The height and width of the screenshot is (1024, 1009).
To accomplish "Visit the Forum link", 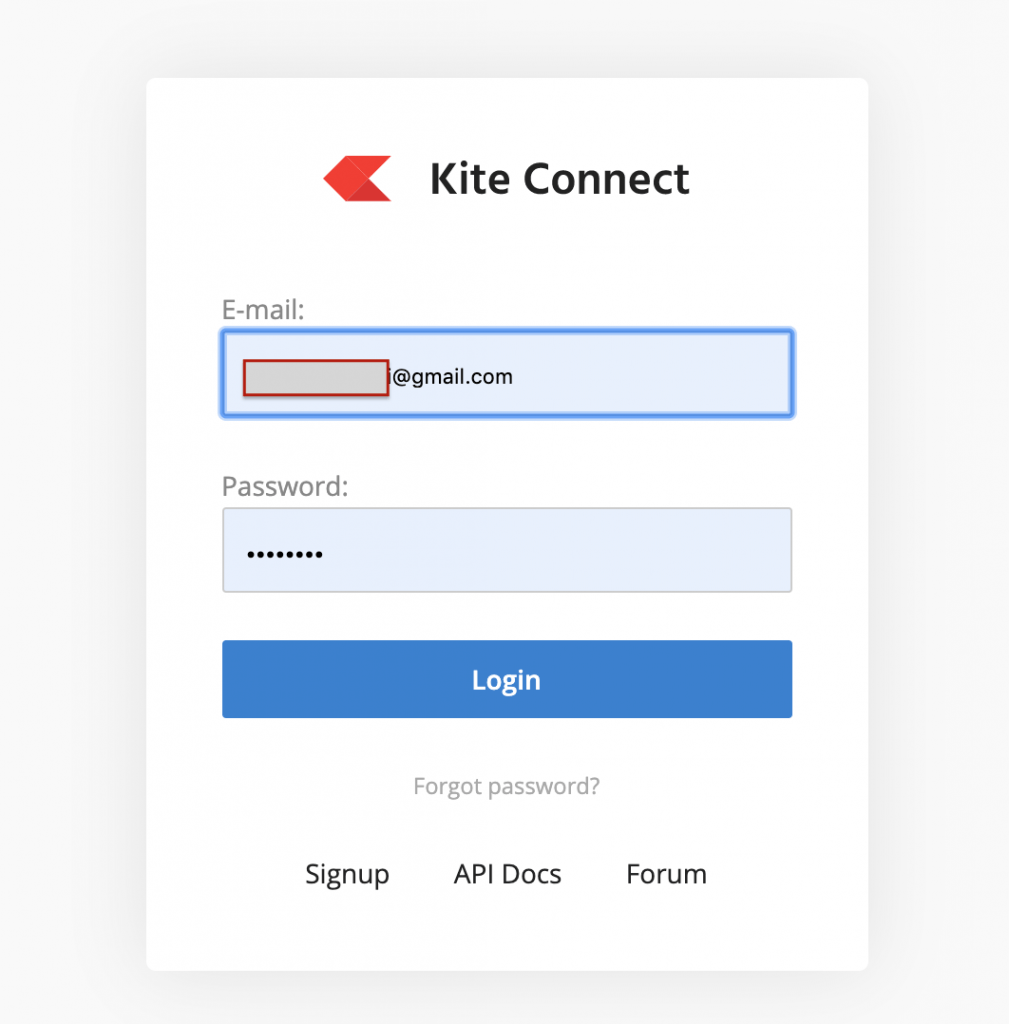I will click(x=666, y=874).
